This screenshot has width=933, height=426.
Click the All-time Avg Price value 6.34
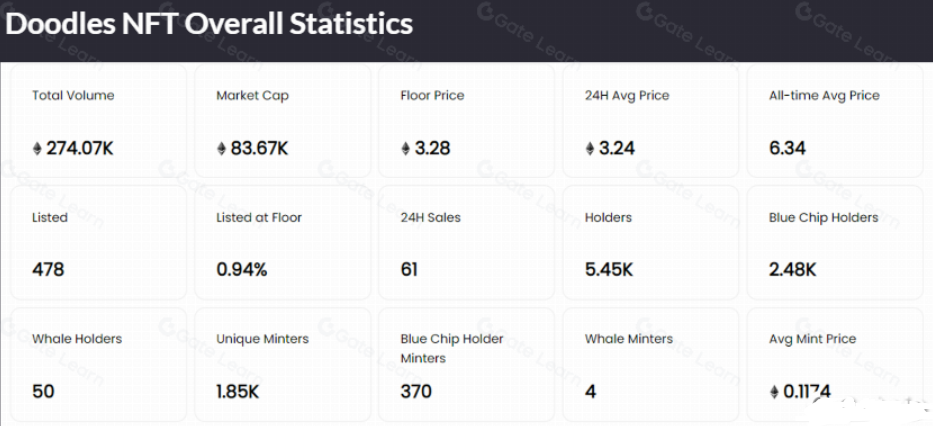(787, 148)
